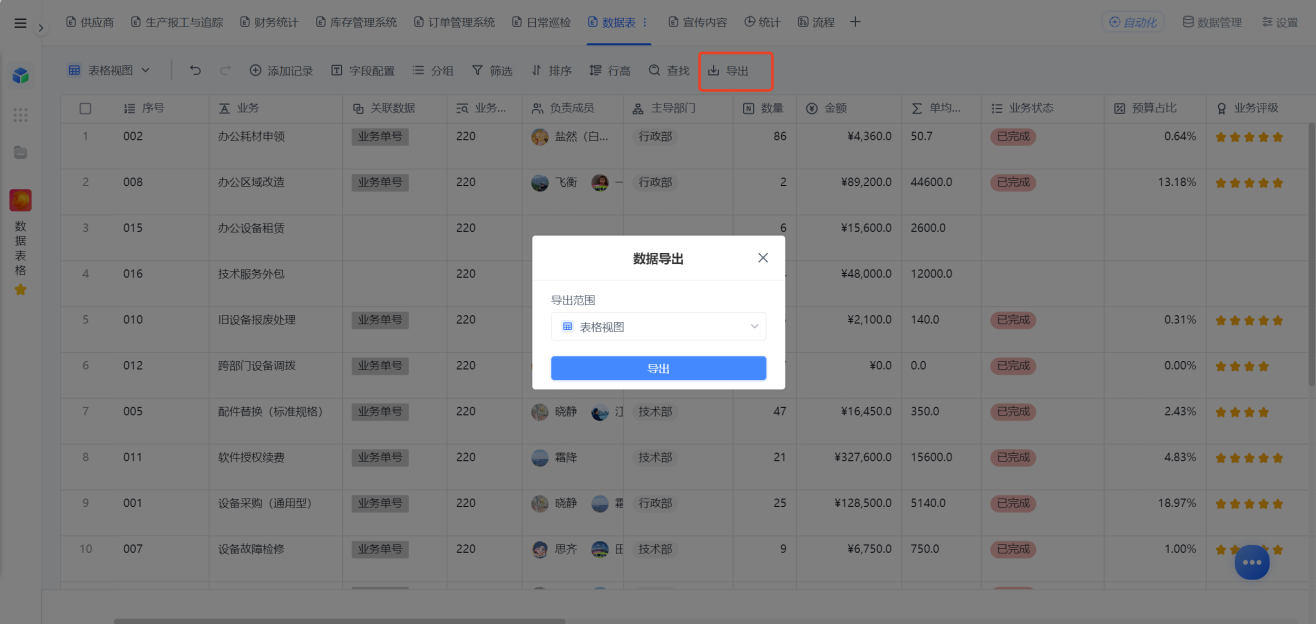Click the five-star rating in 办公耗材申领 row
This screenshot has height=624, width=1316.
click(1249, 137)
